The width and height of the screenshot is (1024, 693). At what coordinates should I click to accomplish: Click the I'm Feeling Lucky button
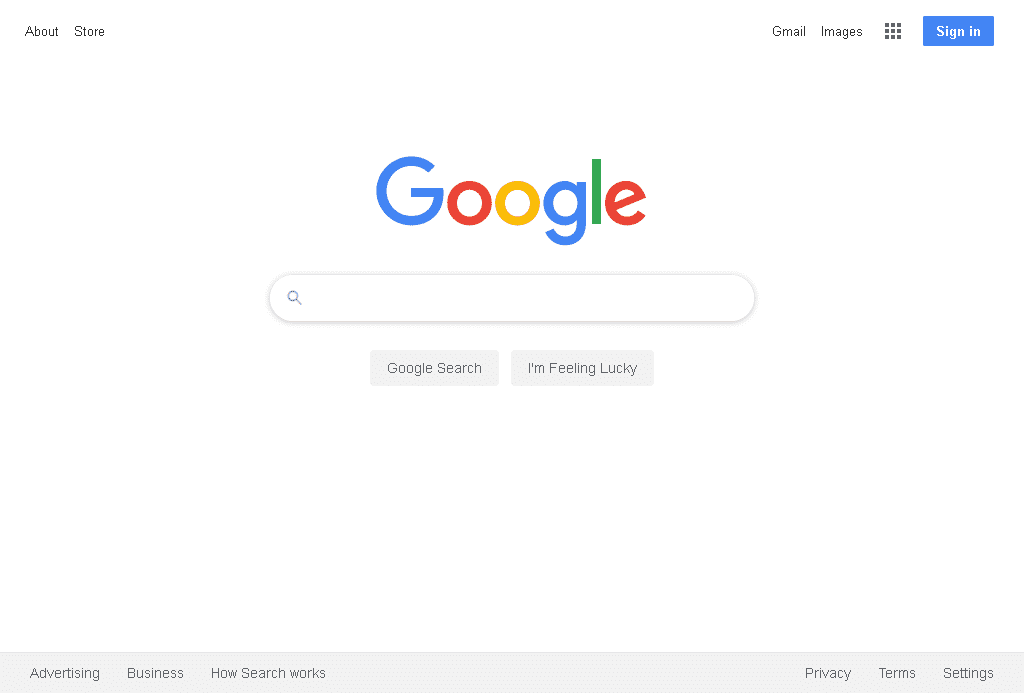tap(582, 368)
